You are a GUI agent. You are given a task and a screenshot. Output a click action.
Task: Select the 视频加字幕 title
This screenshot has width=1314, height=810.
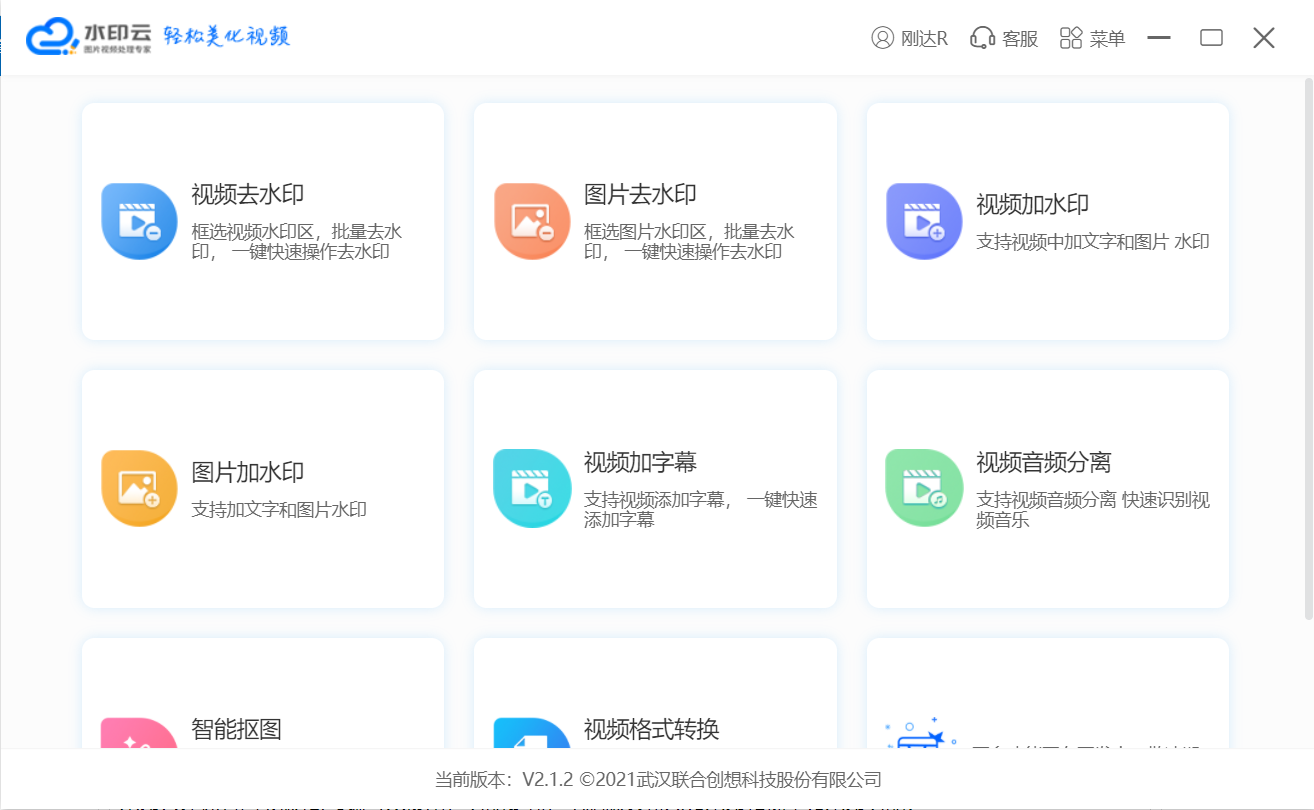(x=640, y=463)
